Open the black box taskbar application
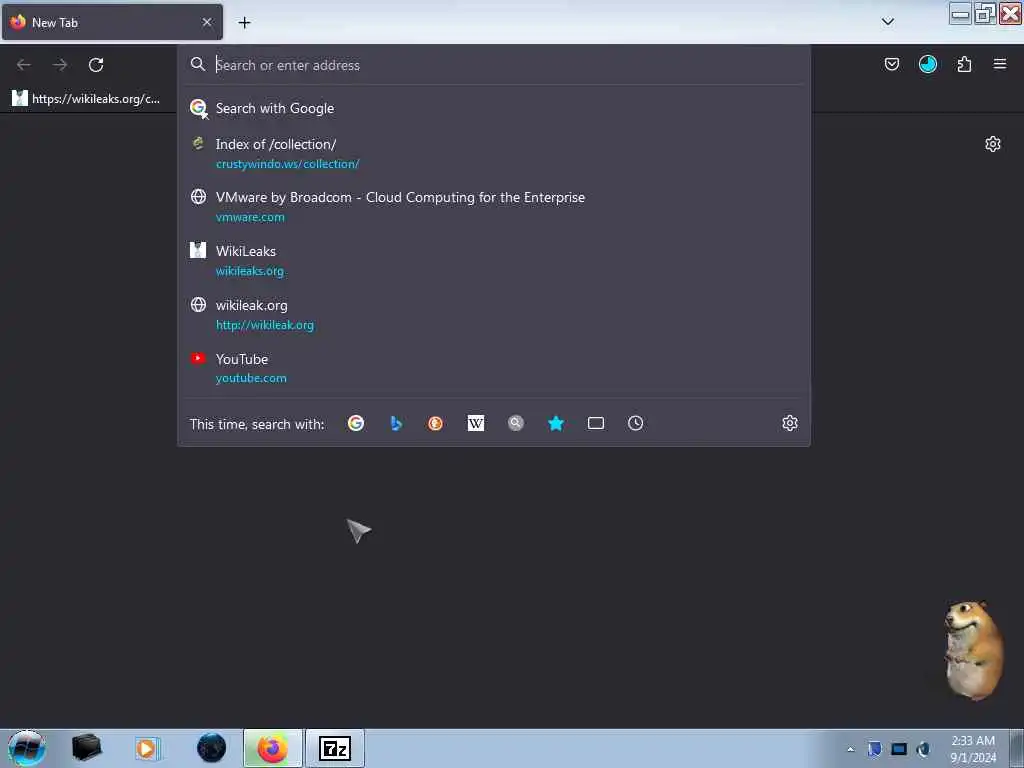Viewport: 1024px width, 768px height. 86,748
